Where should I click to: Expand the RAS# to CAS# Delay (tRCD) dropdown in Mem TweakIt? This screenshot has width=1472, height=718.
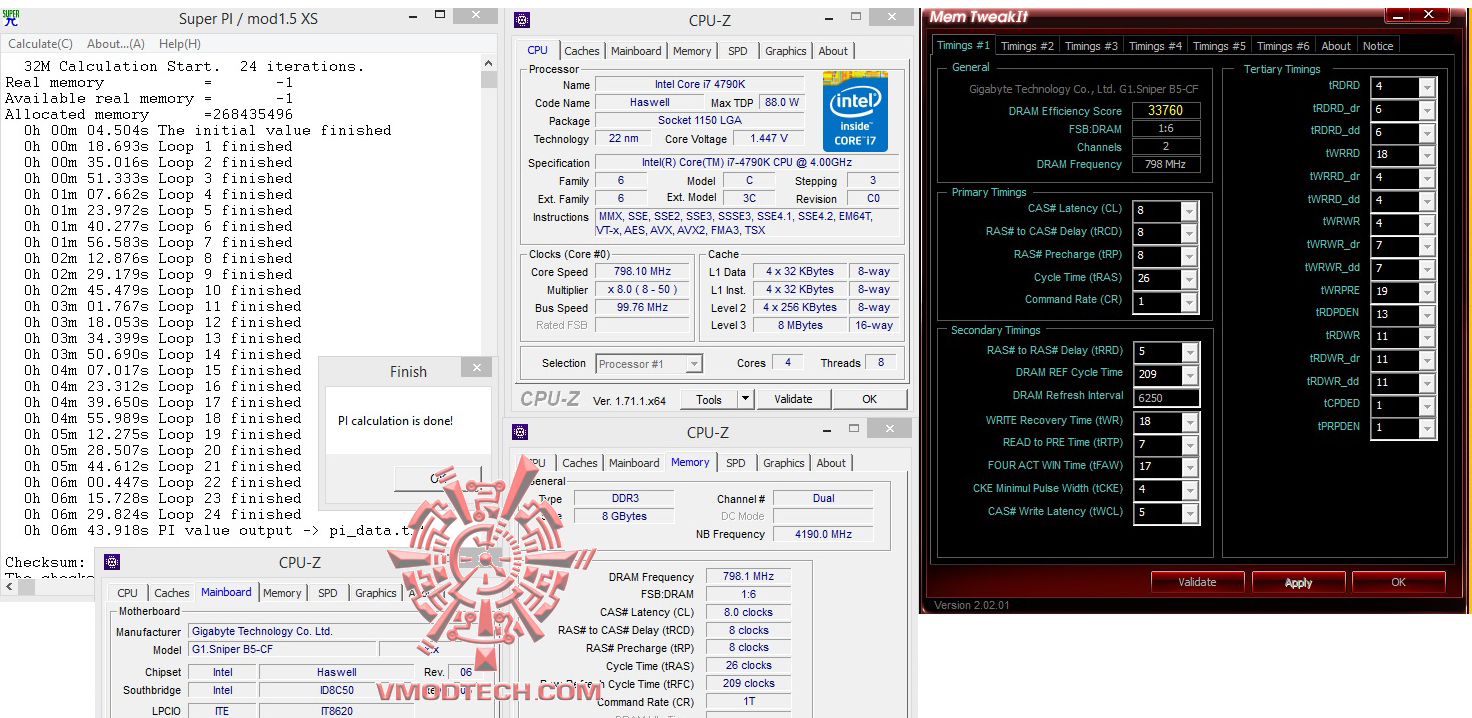(x=1189, y=235)
